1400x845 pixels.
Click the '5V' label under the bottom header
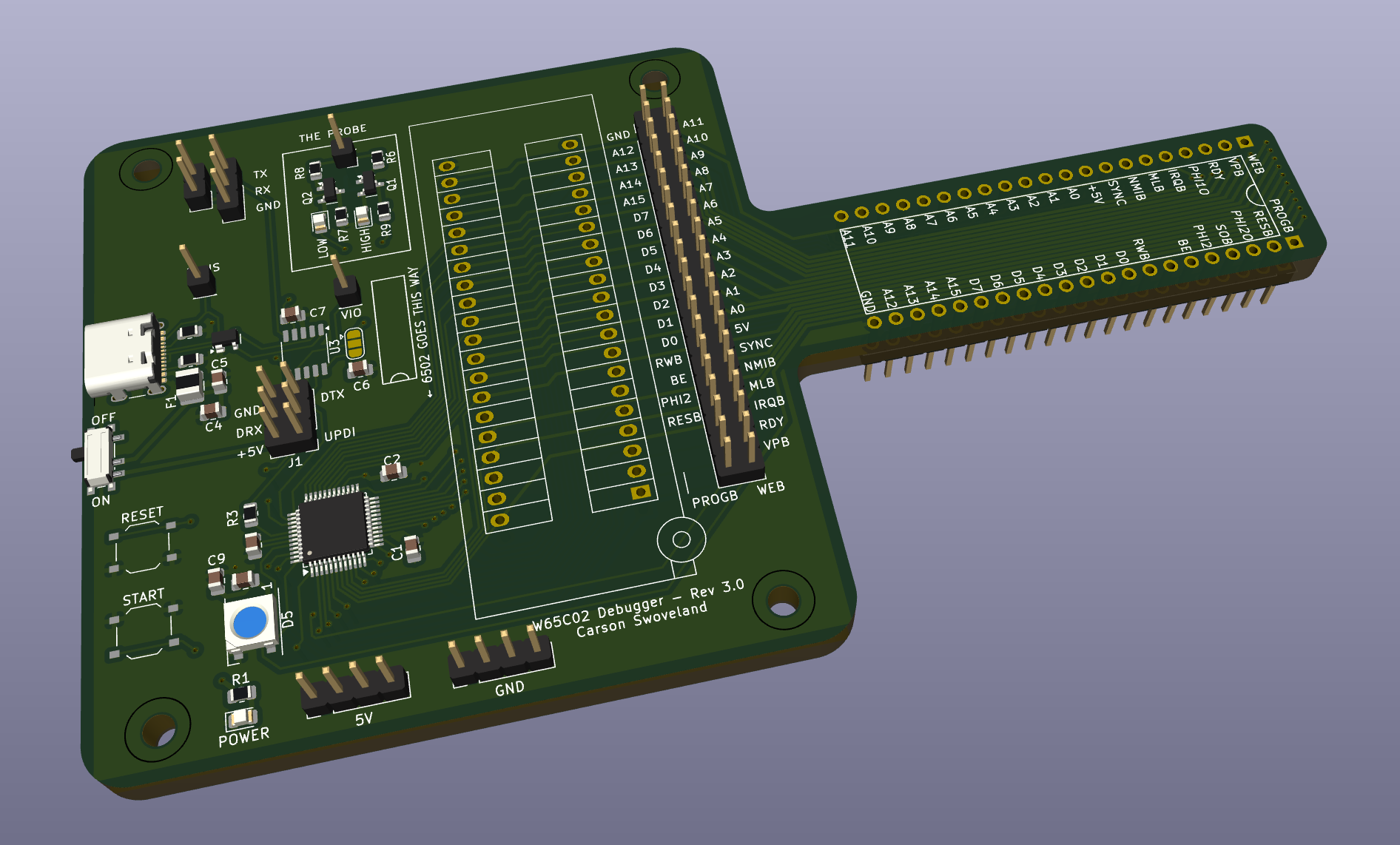coord(363,719)
